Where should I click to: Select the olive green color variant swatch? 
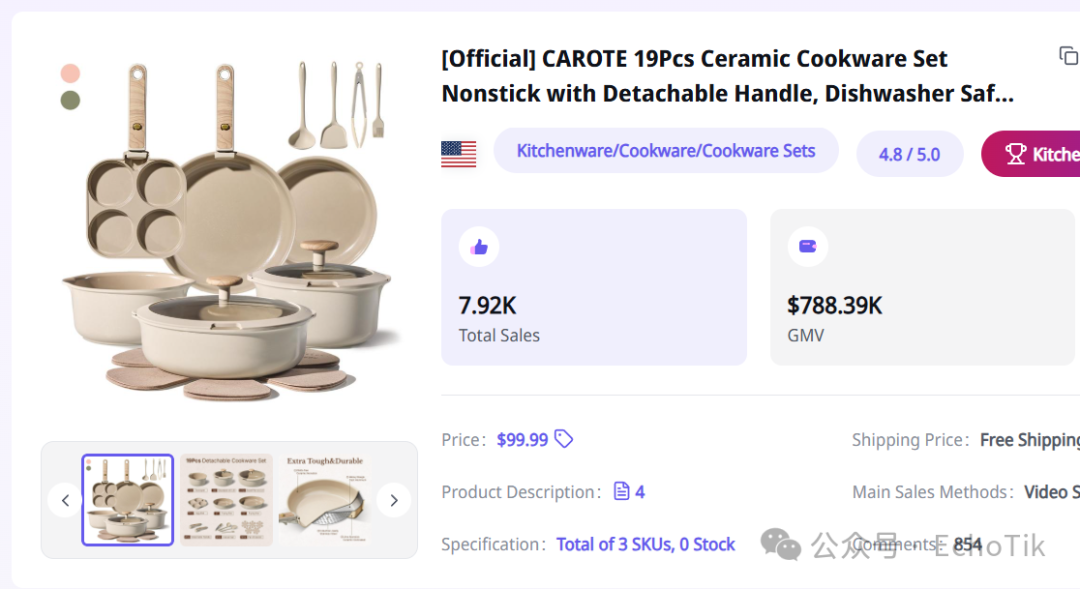click(70, 101)
